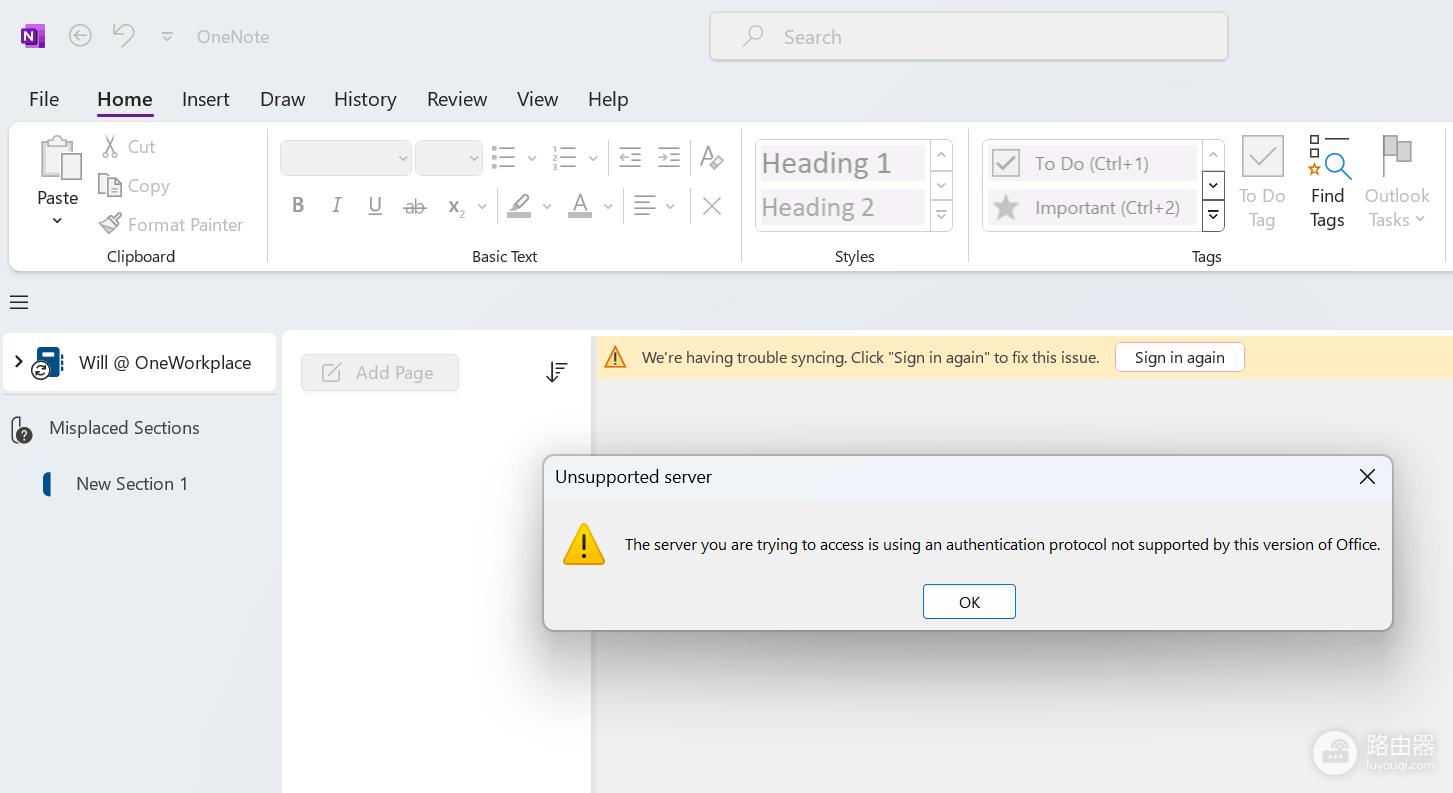
Task: Click the sync warning triangle icon
Action: (615, 357)
